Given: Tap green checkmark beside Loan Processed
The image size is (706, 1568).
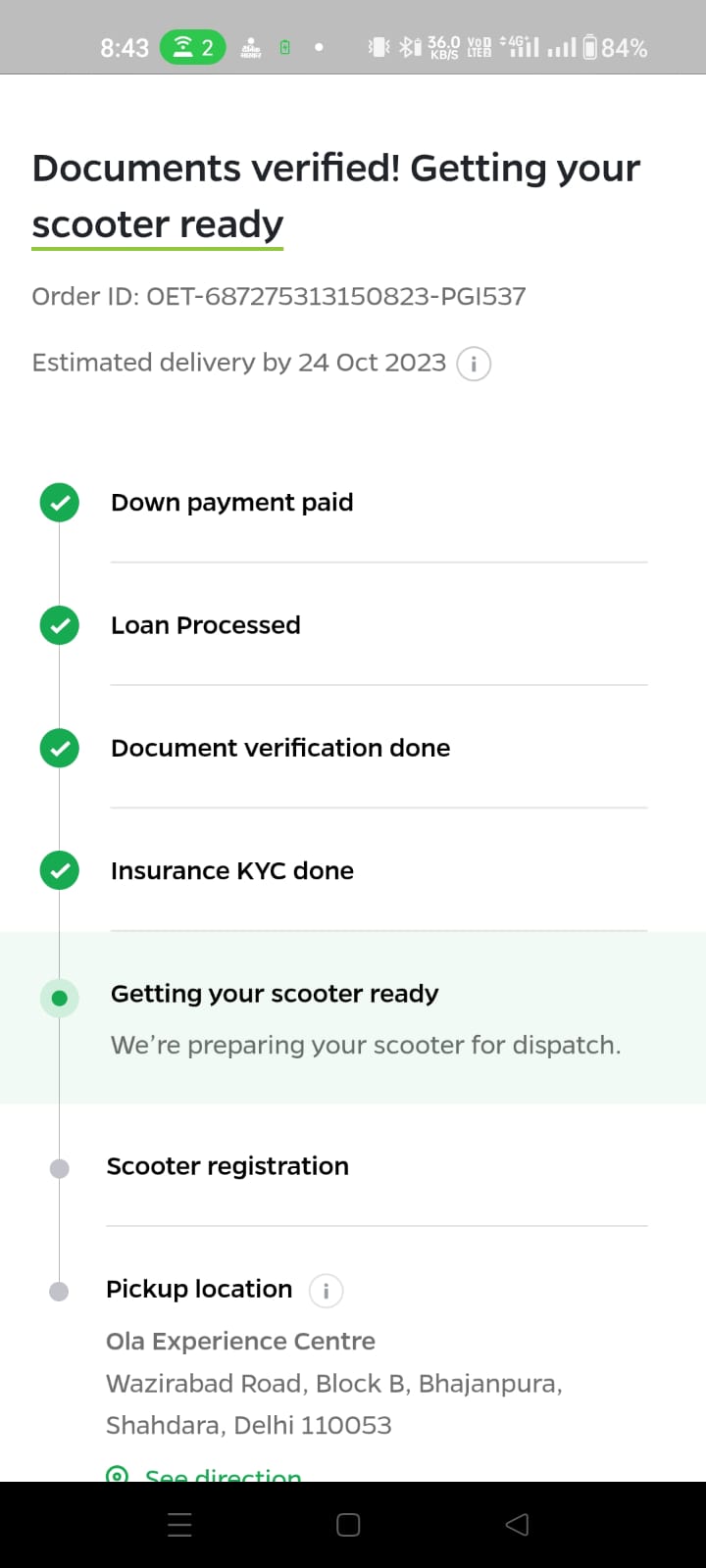Looking at the screenshot, I should [60, 625].
